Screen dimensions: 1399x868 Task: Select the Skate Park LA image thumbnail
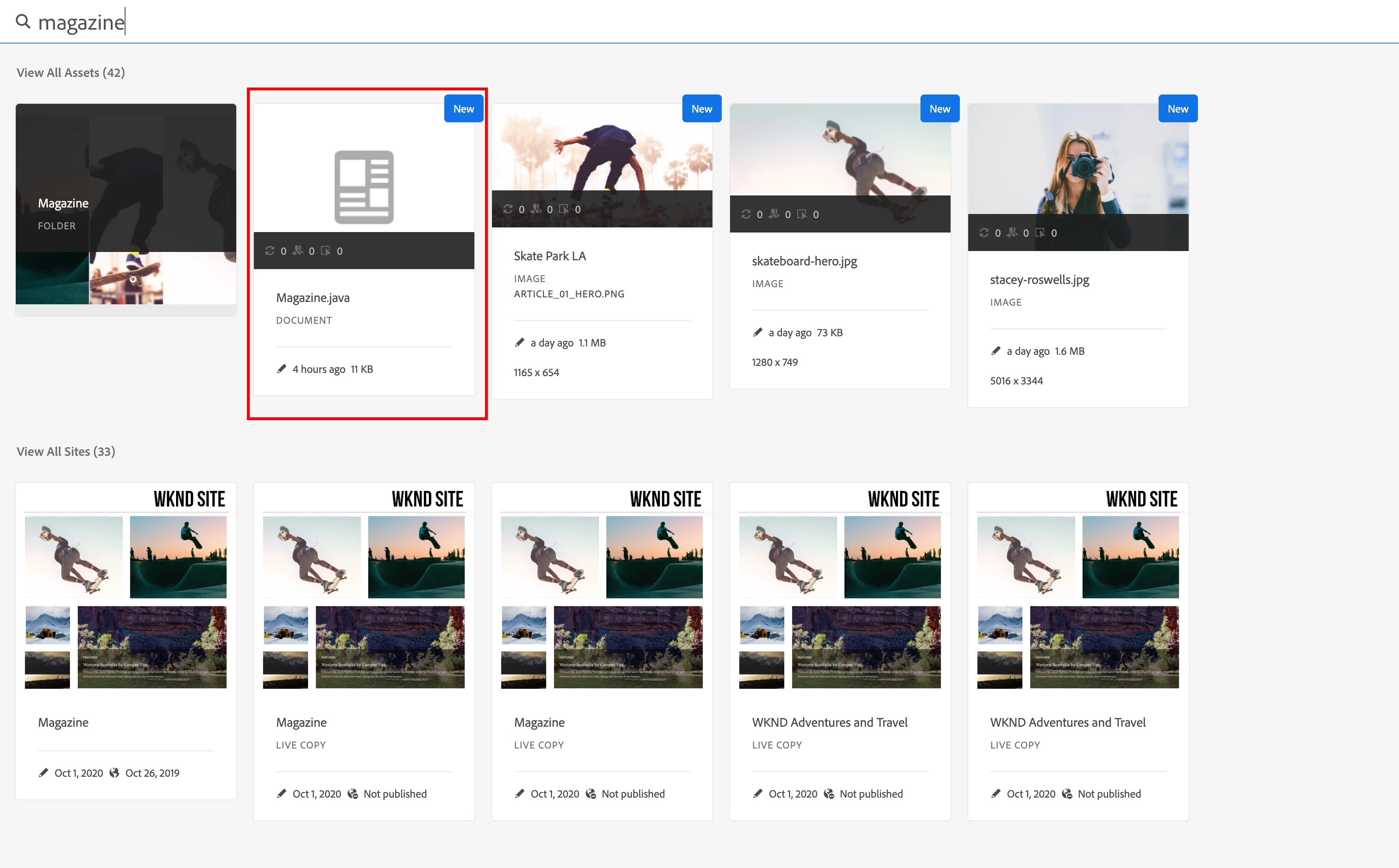pos(602,149)
